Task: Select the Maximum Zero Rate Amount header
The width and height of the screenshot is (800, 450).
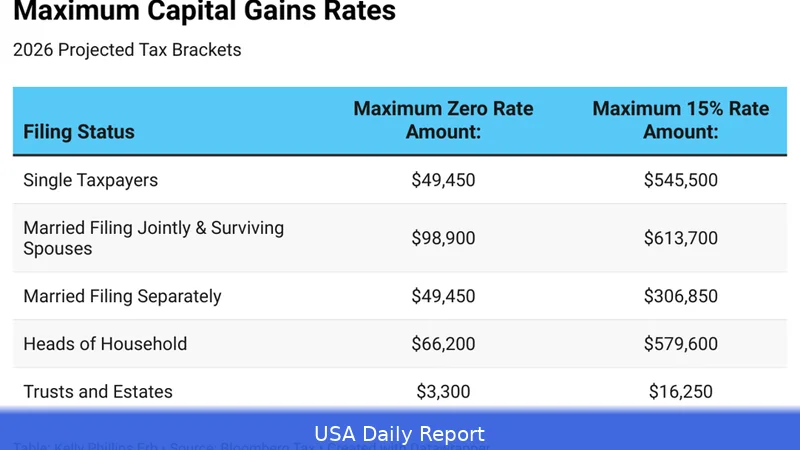Action: [443, 120]
